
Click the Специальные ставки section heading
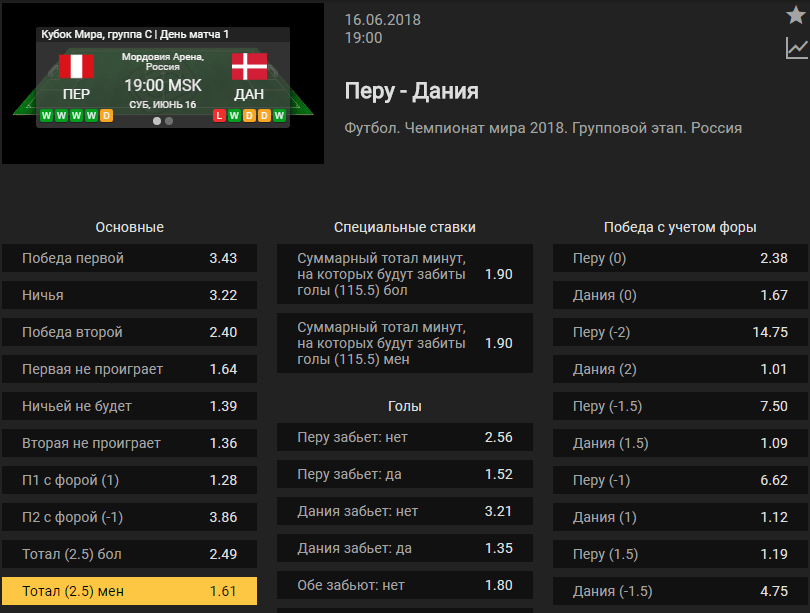[405, 227]
